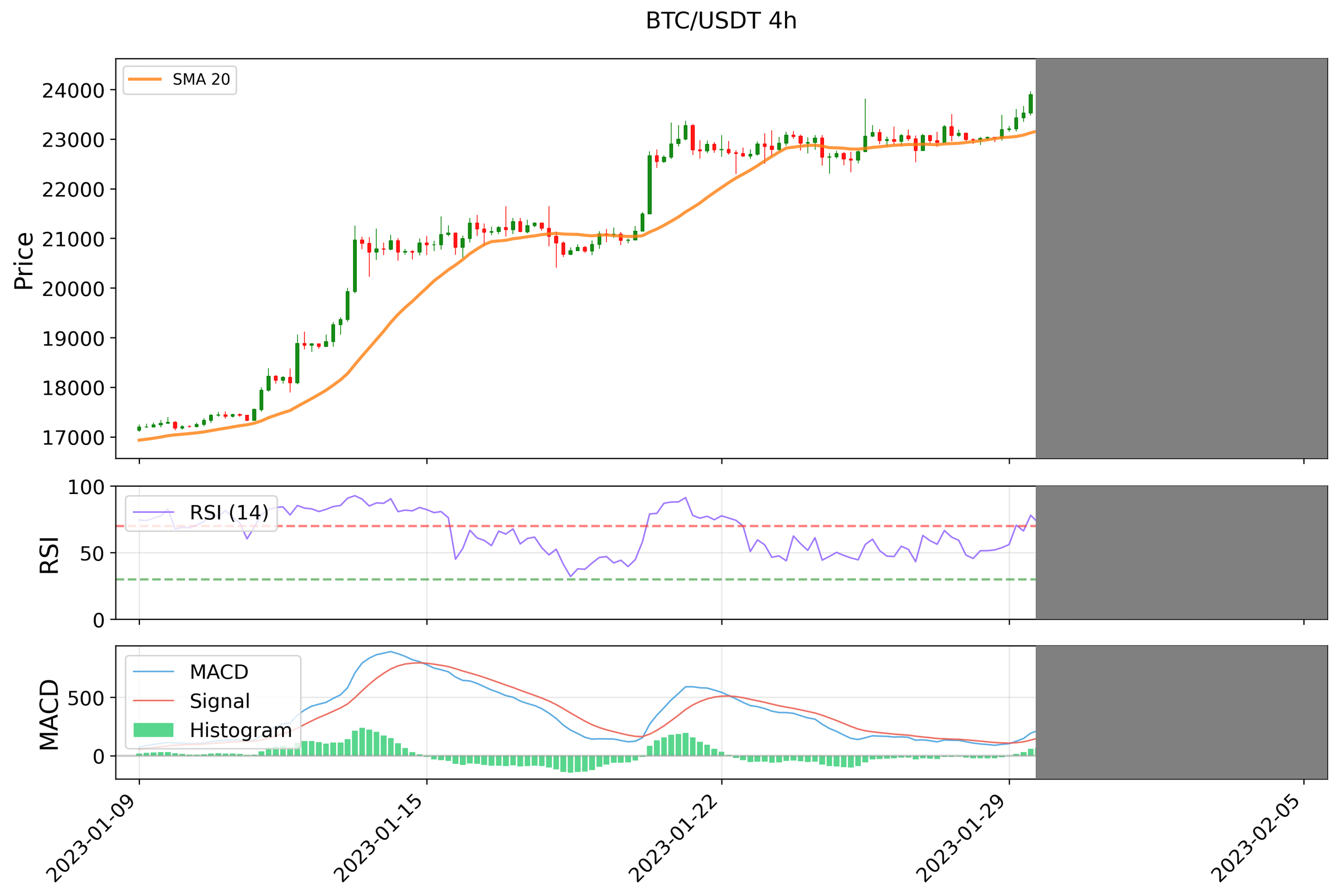Click the 500 tick on the MACD axis
This screenshot has width=1338, height=896.
(86, 698)
